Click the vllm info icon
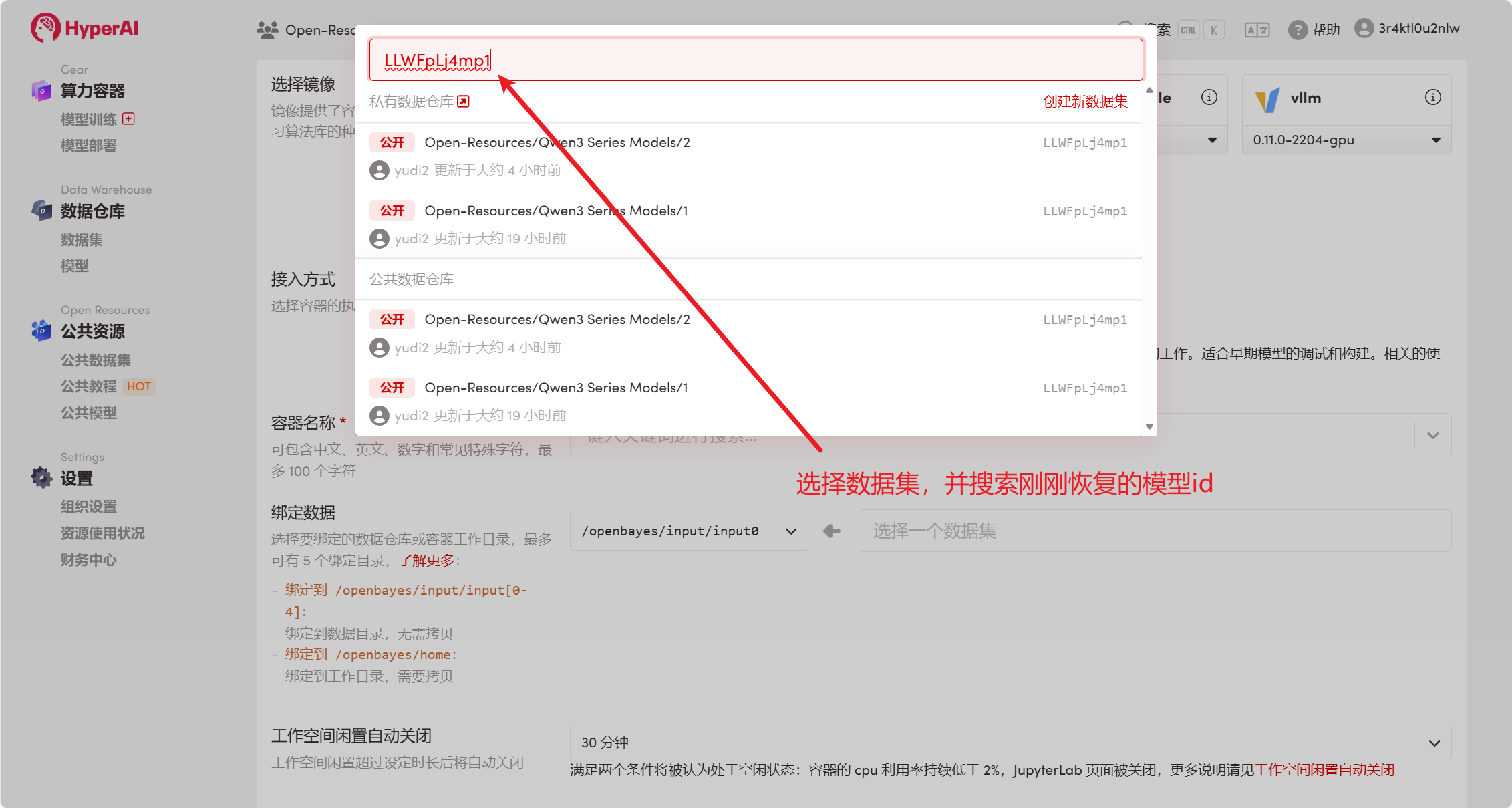The width and height of the screenshot is (1512, 808). tap(1432, 98)
